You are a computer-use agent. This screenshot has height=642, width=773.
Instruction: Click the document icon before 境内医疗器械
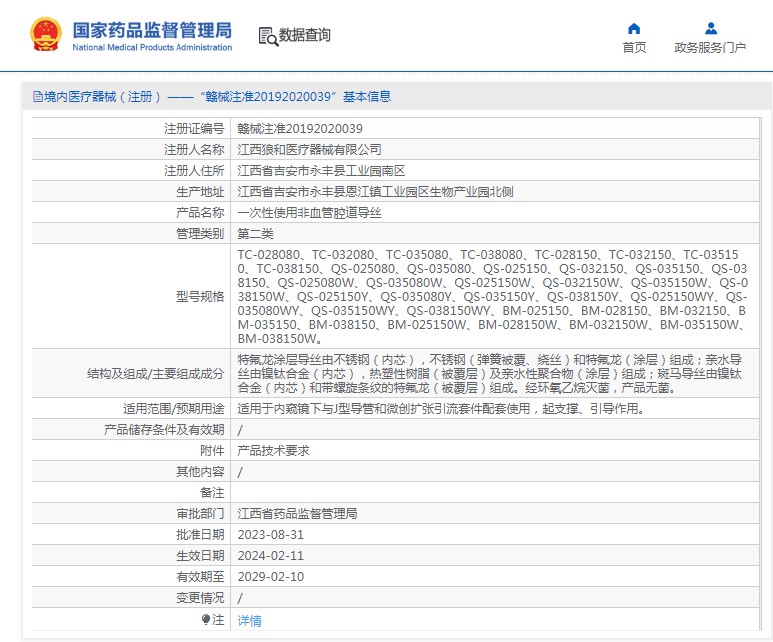pos(37,96)
